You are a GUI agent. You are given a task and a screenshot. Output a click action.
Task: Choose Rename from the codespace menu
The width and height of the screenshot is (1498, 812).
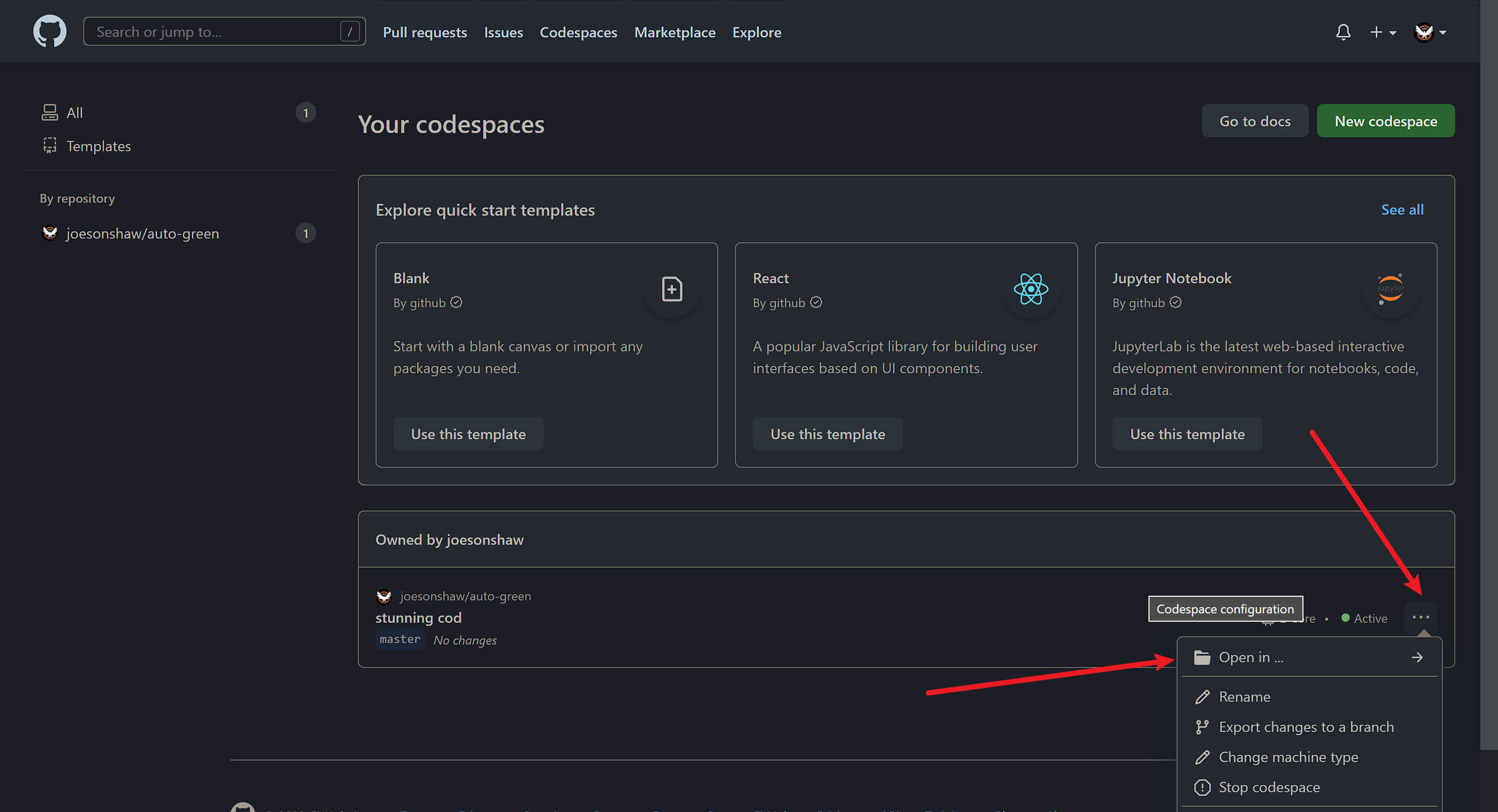1309,696
